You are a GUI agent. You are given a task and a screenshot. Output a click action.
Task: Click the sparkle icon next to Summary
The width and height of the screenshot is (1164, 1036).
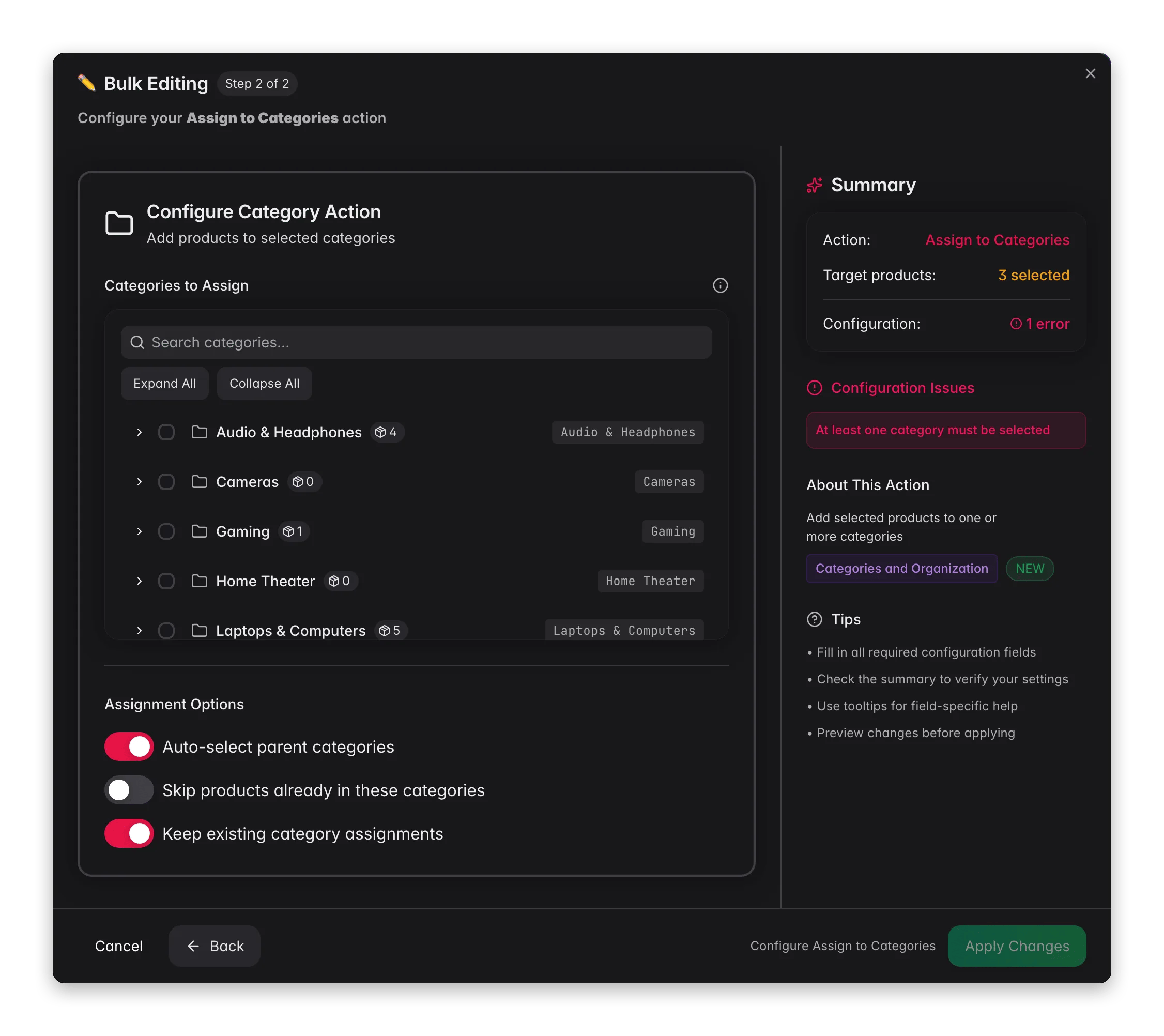pyautogui.click(x=815, y=185)
